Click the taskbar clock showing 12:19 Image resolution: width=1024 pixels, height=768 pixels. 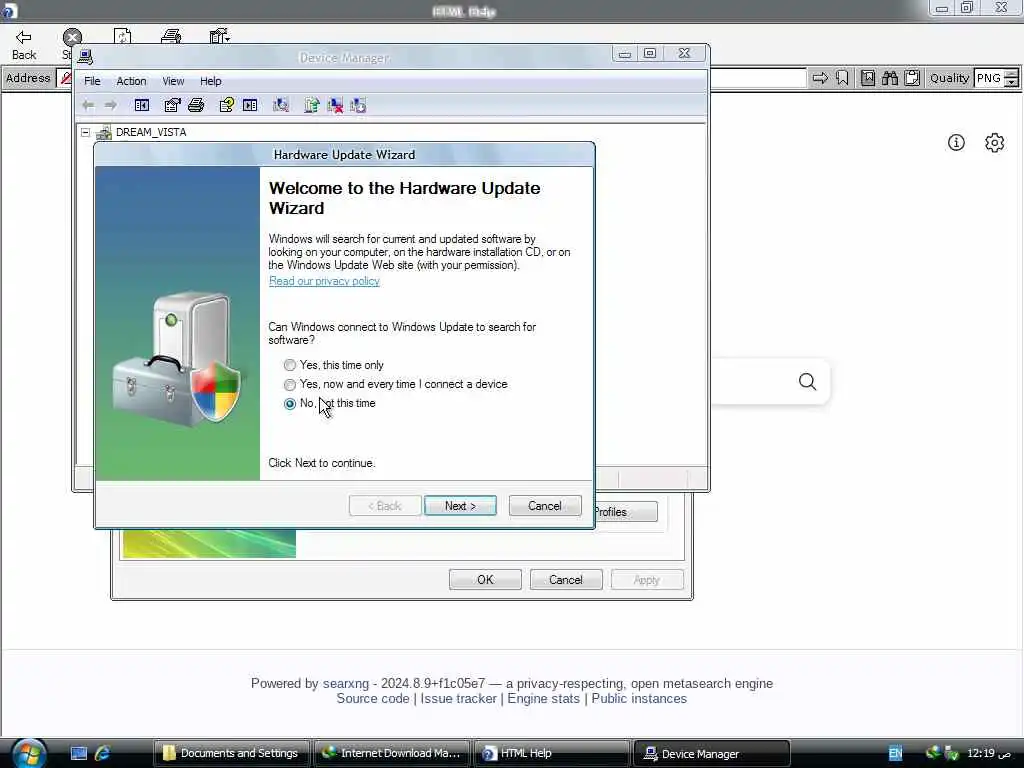coord(988,753)
